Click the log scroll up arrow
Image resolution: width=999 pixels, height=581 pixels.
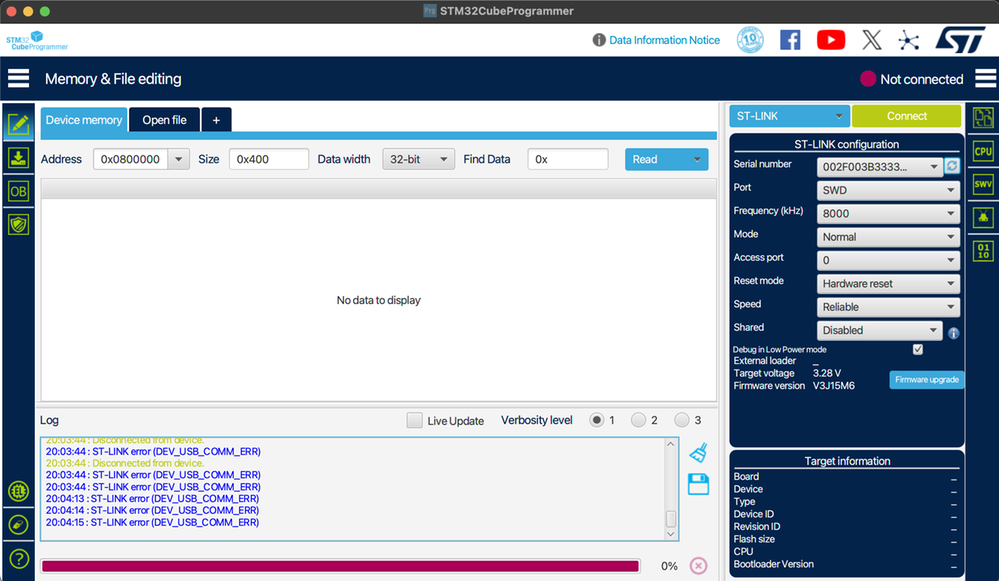click(x=671, y=444)
